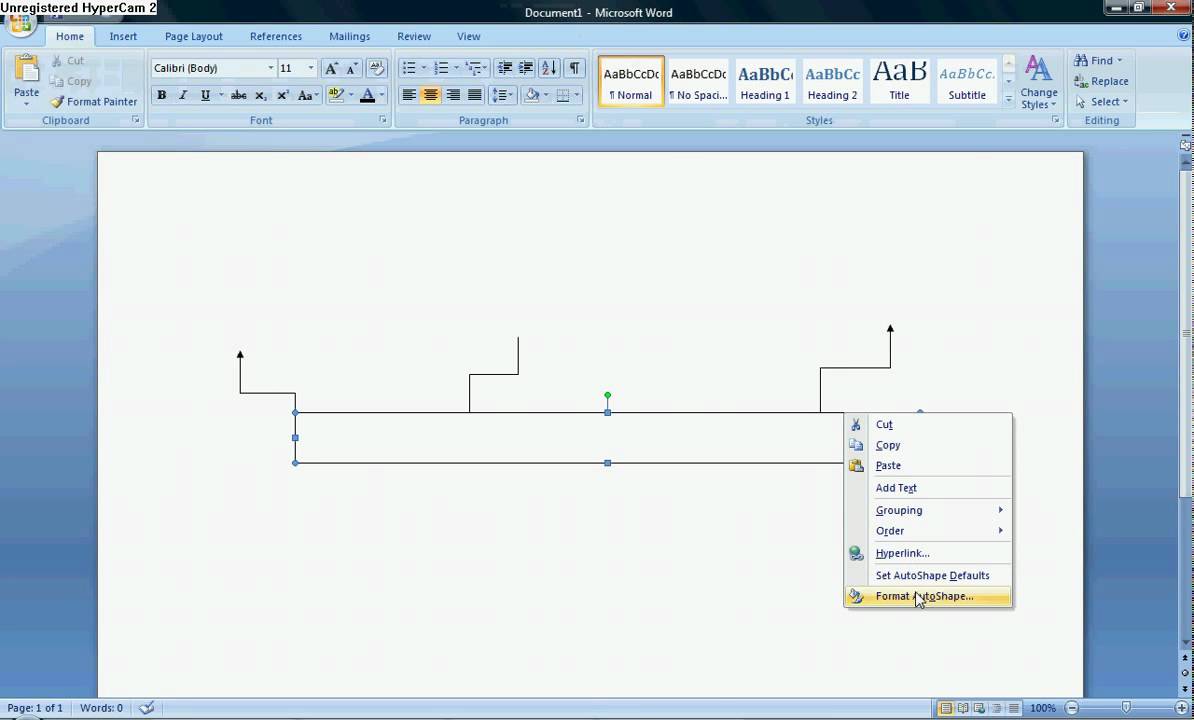Screen dimensions: 1194x720
Task: Open the Review tab
Action: (413, 37)
